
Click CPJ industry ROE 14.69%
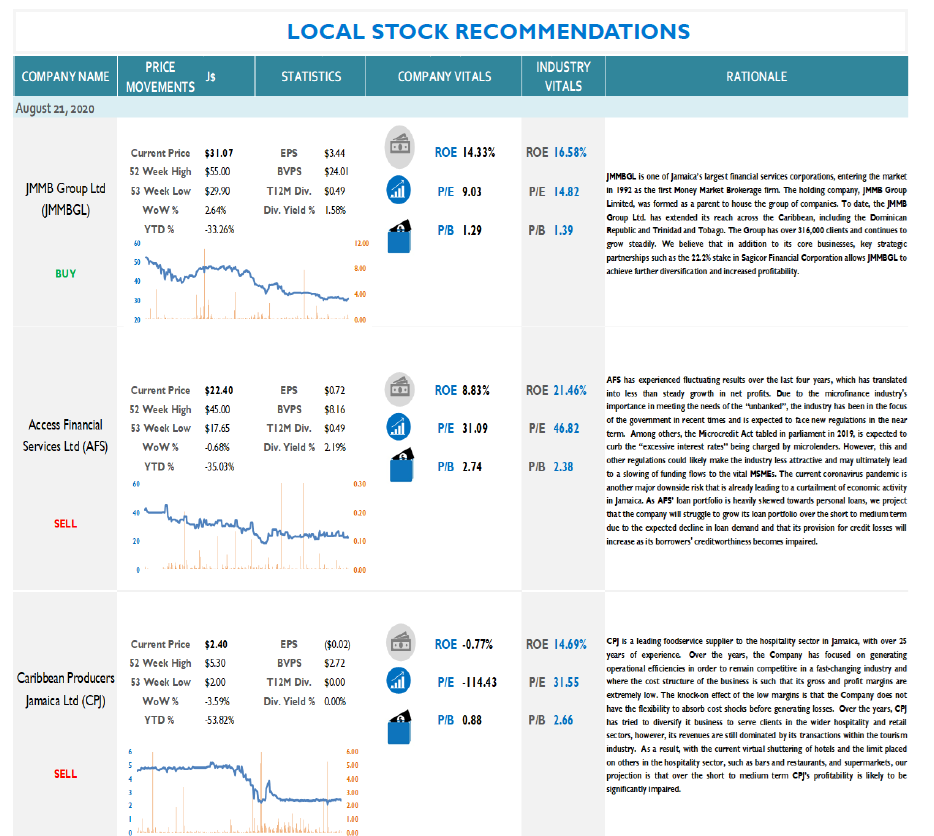[570, 645]
